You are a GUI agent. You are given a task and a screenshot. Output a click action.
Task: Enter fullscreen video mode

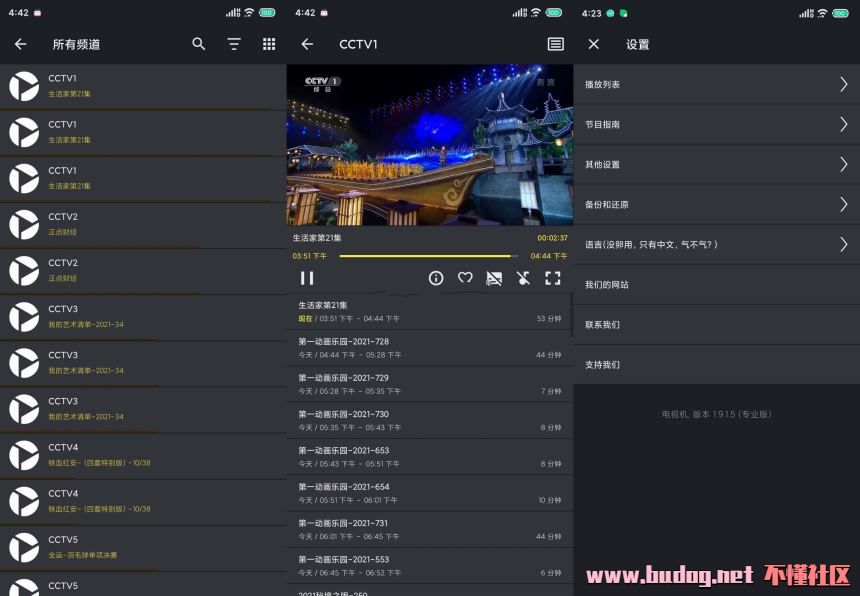(552, 278)
